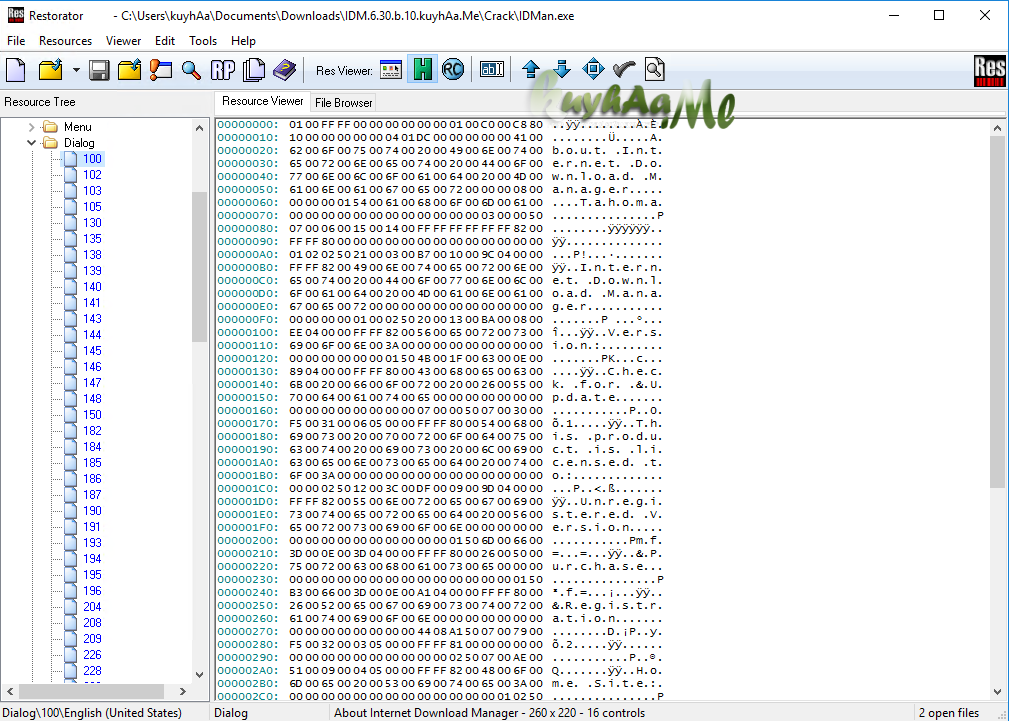Click the tree horizontal scroll right arrow
Screen dimensions: 1009x721
183,691
